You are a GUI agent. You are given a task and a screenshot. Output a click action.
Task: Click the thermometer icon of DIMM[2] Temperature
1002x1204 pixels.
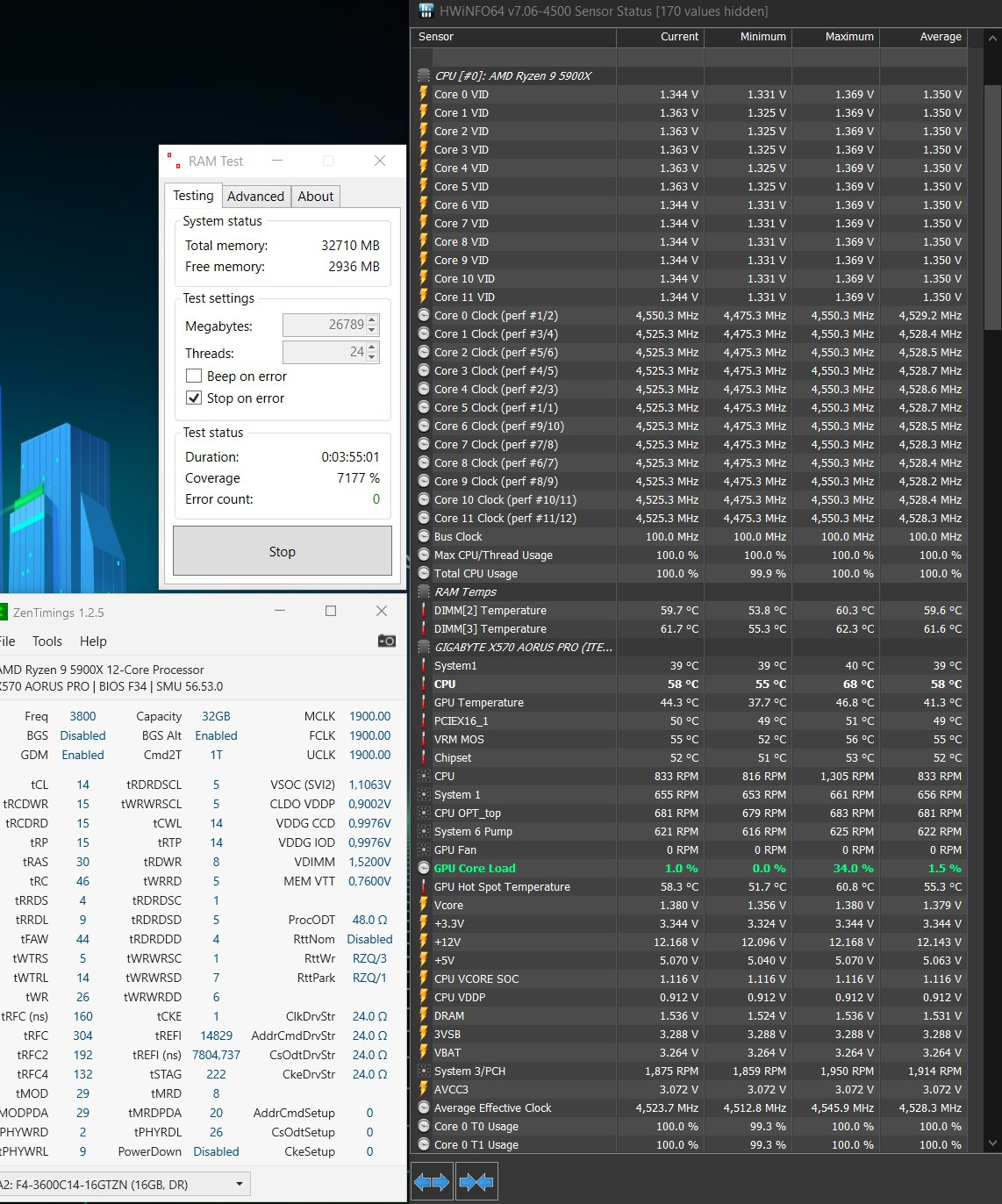tap(424, 610)
